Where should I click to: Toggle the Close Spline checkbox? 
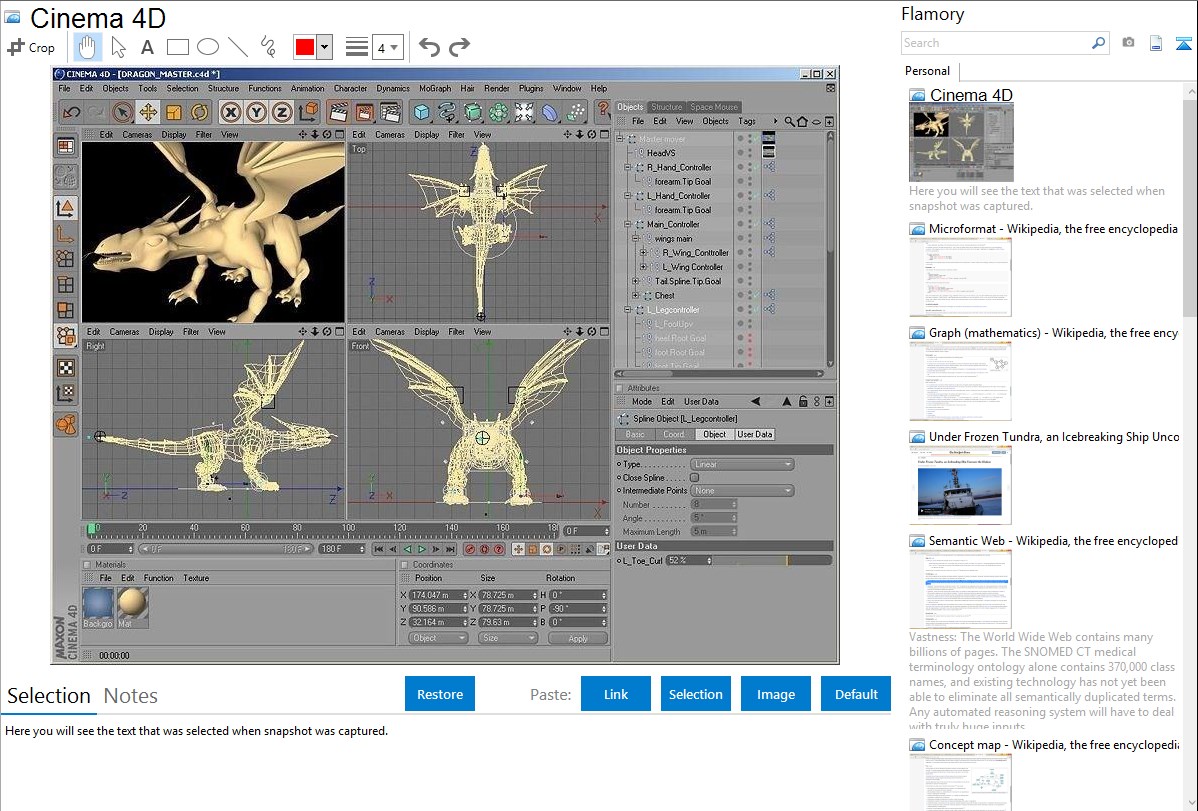pos(695,478)
